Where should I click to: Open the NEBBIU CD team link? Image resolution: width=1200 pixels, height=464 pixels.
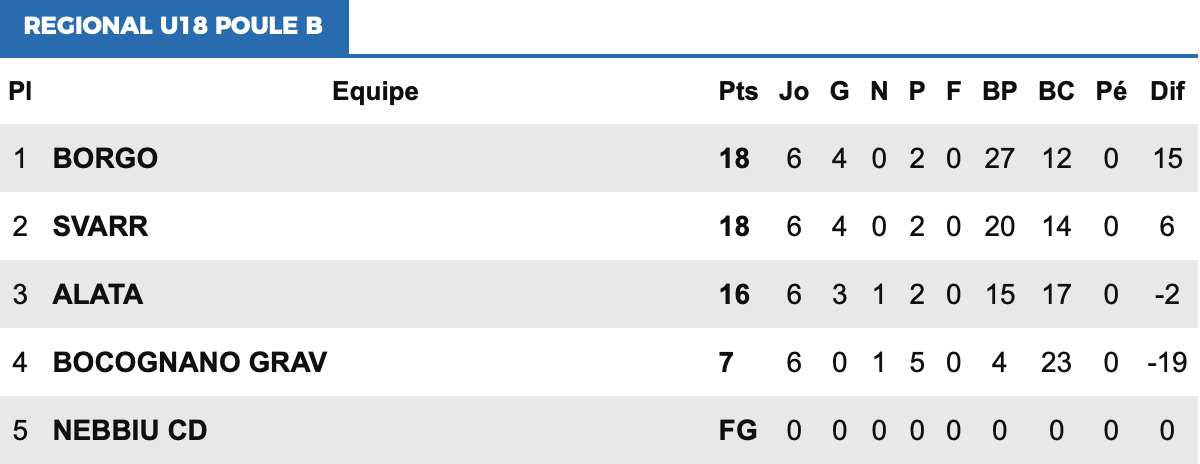(130, 430)
